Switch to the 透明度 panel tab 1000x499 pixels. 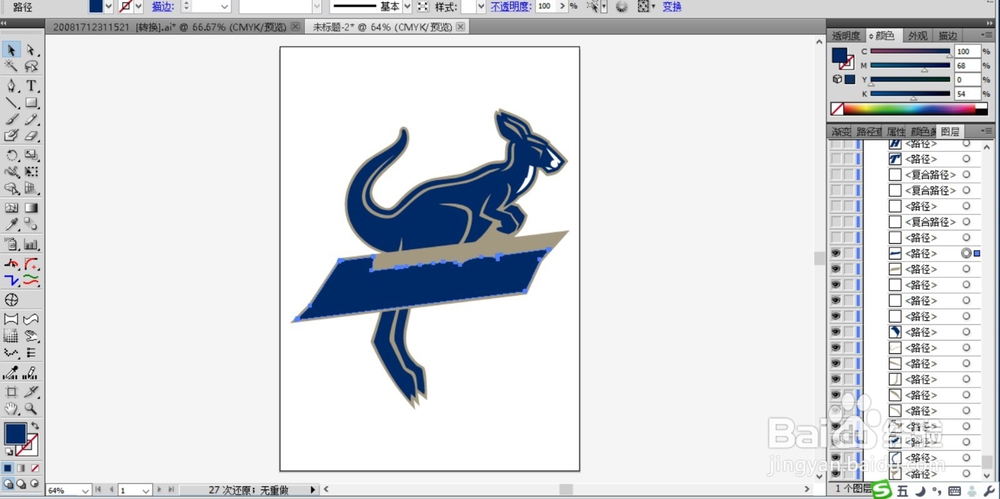(x=846, y=36)
